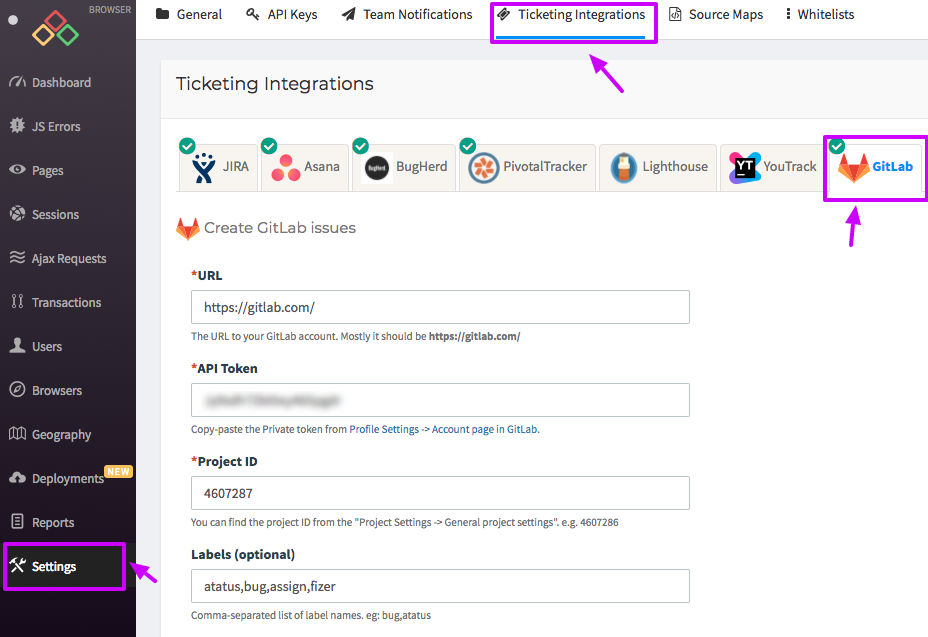Open the Geography section
The image size is (928, 637).
[x=60, y=433]
